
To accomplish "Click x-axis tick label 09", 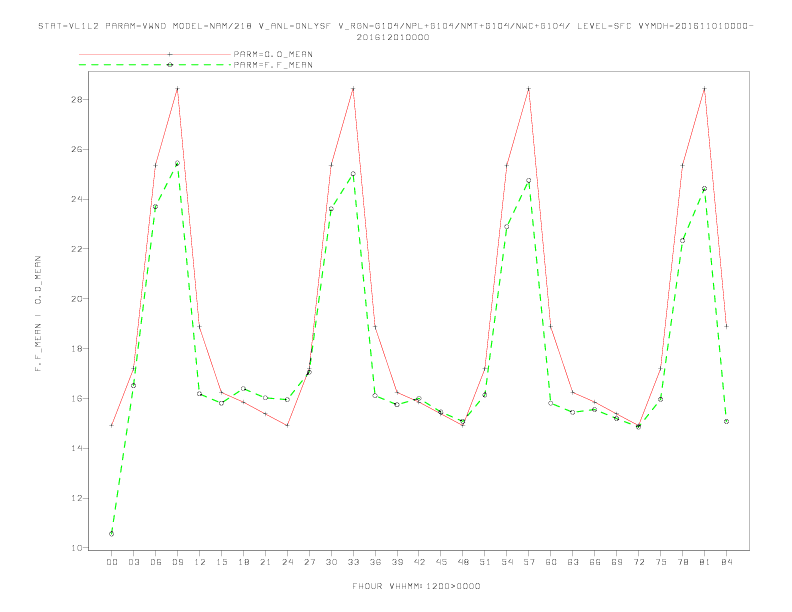I will pyautogui.click(x=177, y=562).
